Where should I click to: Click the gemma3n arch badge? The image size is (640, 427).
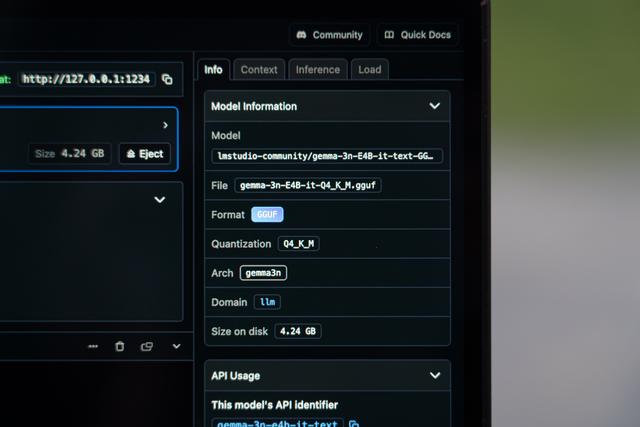263,273
